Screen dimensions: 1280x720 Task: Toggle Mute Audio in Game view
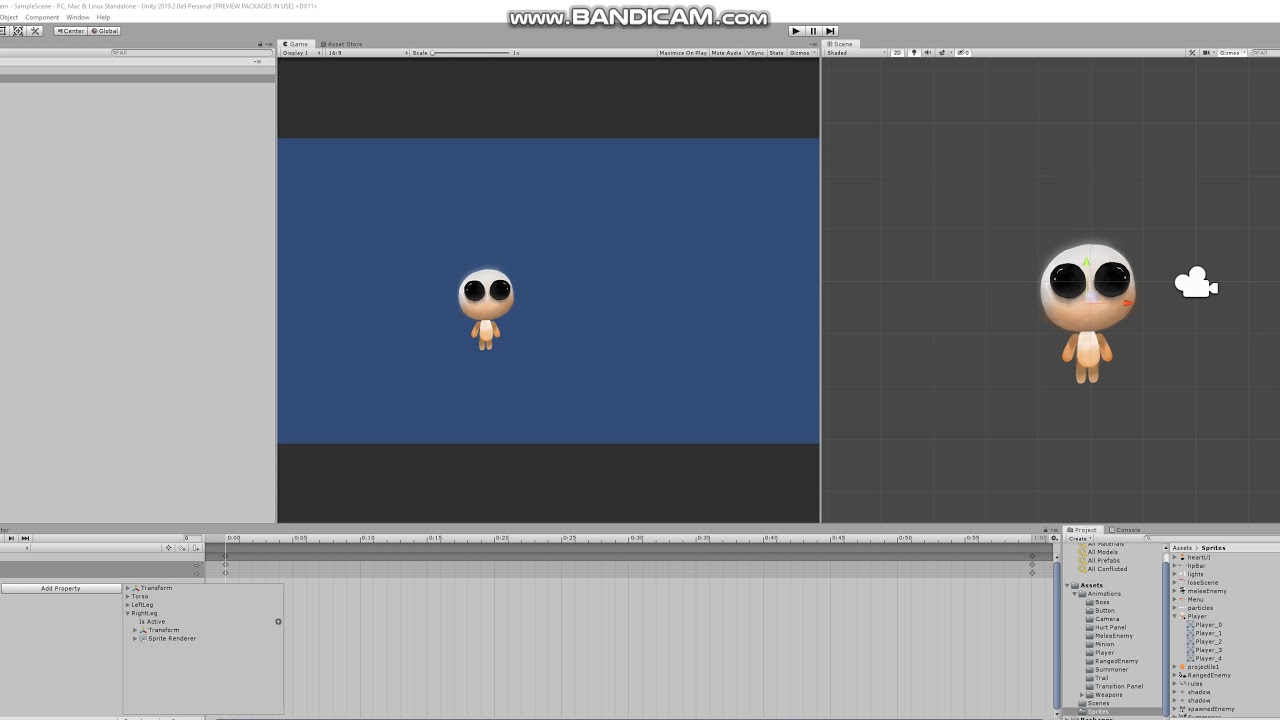tap(727, 53)
